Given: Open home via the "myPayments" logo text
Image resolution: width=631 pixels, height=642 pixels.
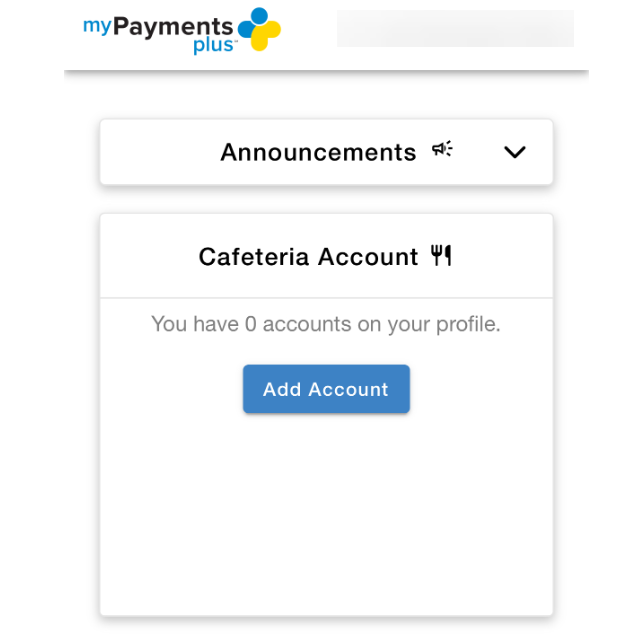Looking at the screenshot, I should tap(158, 26).
